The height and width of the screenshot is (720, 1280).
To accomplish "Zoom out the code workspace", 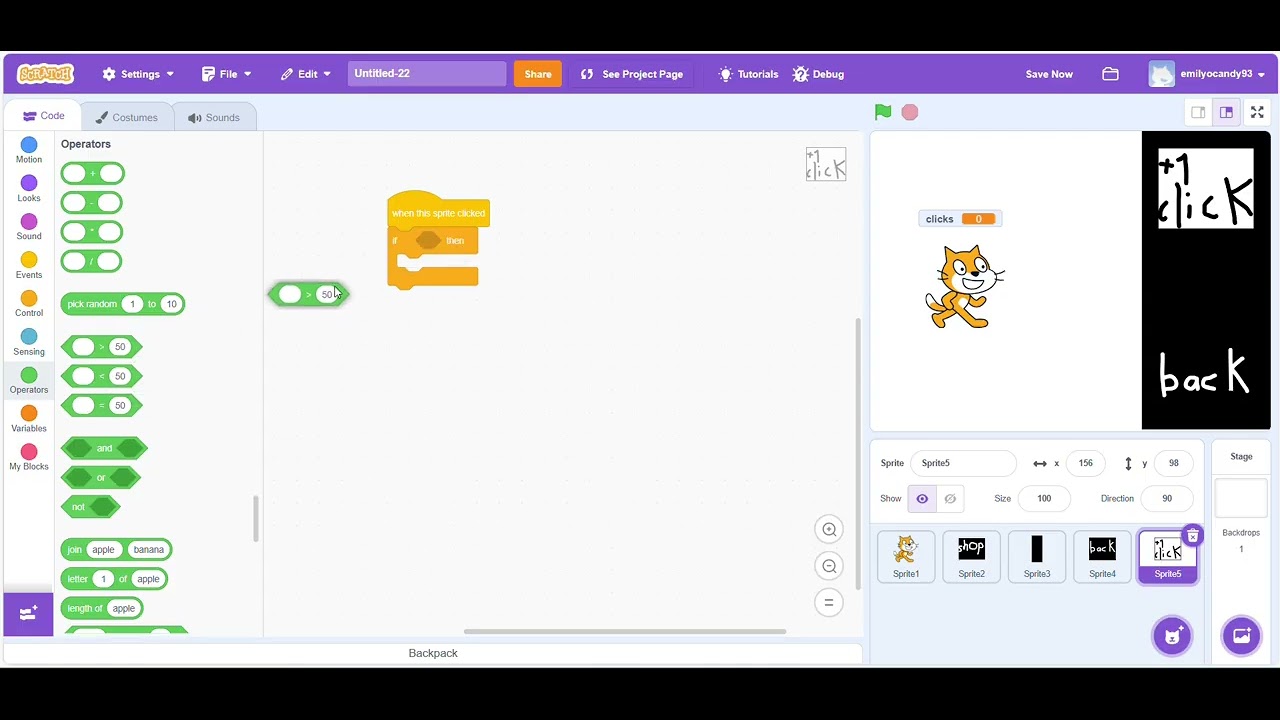I will (x=829, y=566).
